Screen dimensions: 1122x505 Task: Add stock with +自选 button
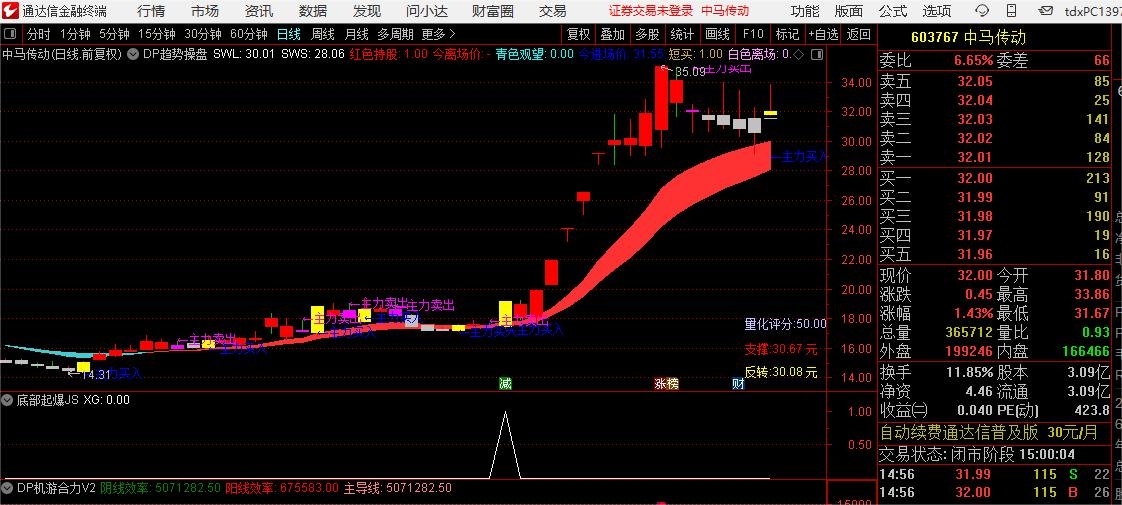point(823,34)
